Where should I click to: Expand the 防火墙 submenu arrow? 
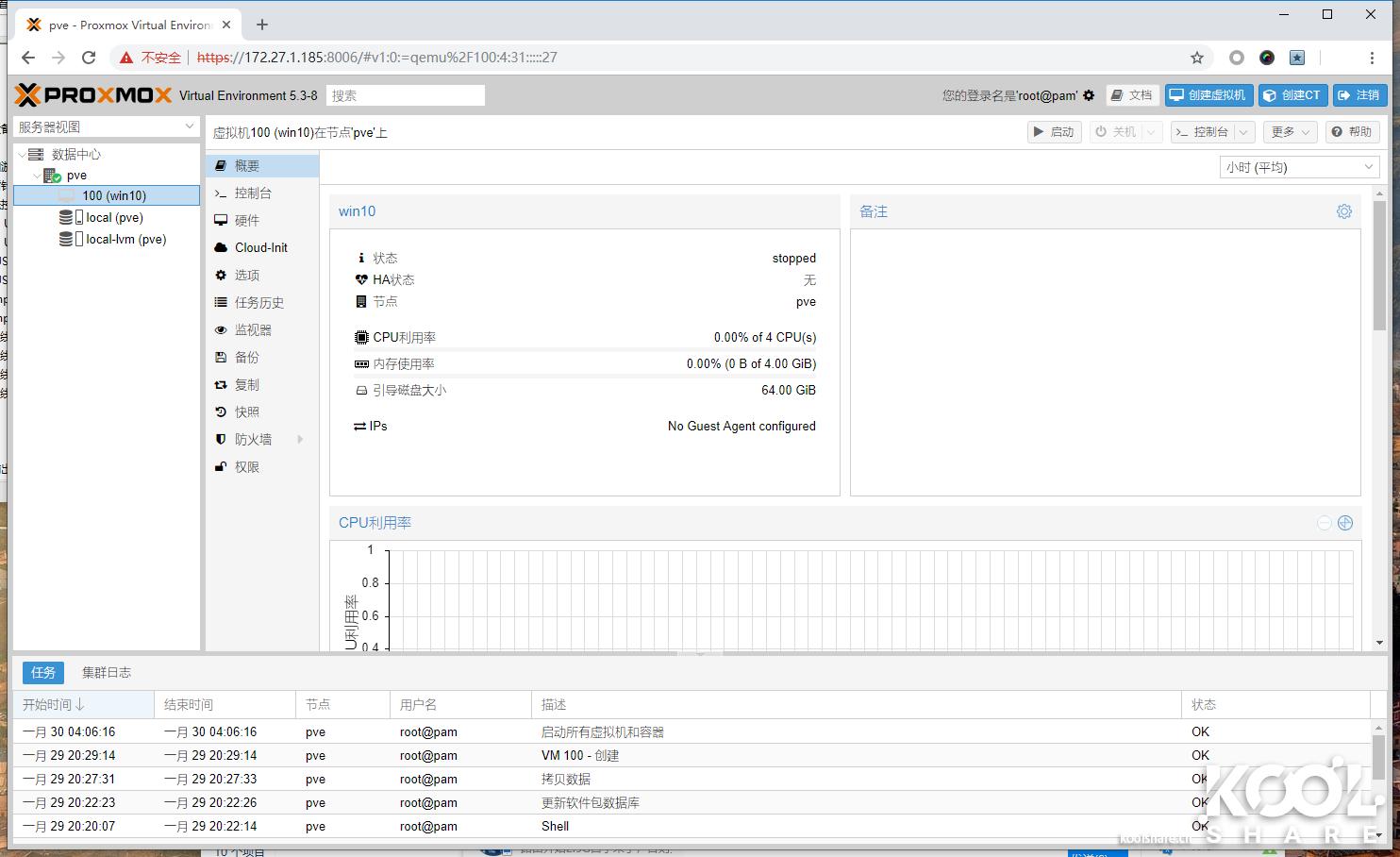[299, 439]
